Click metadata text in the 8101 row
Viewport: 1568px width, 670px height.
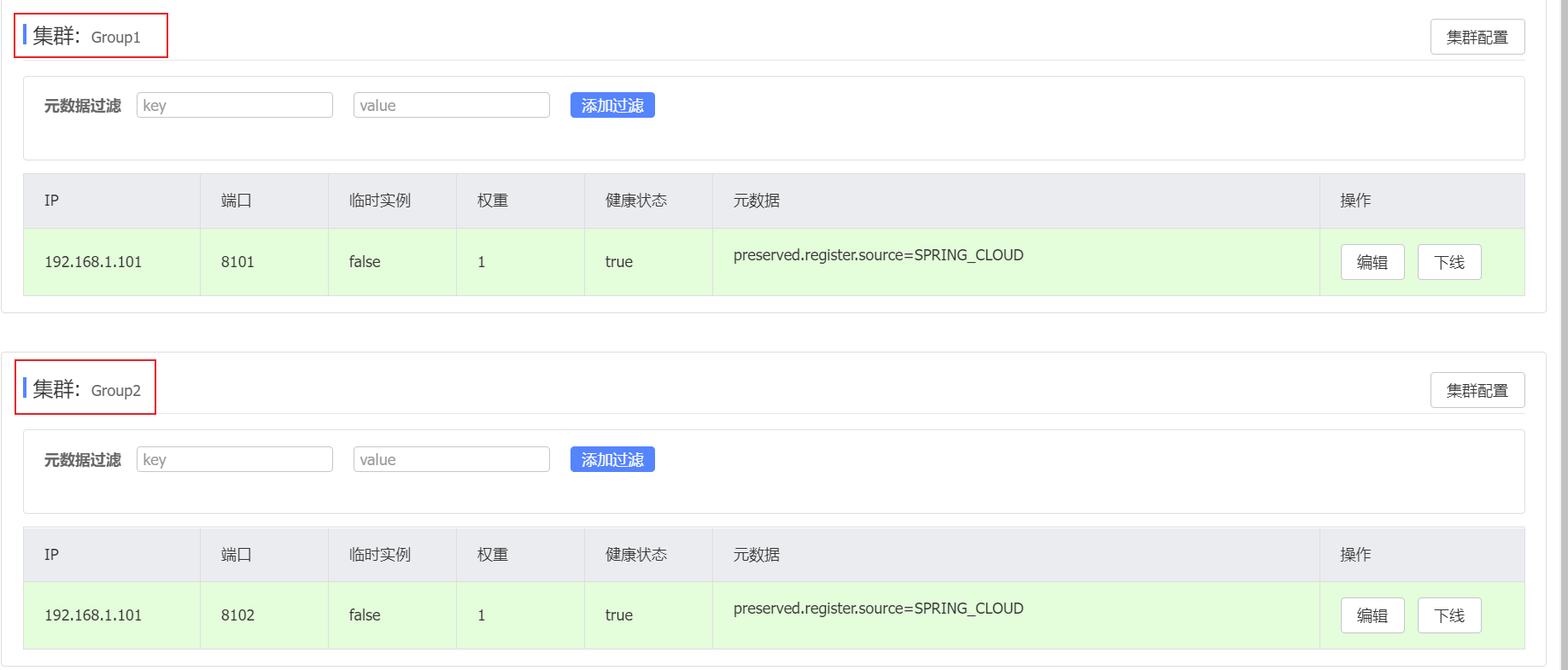[878, 255]
